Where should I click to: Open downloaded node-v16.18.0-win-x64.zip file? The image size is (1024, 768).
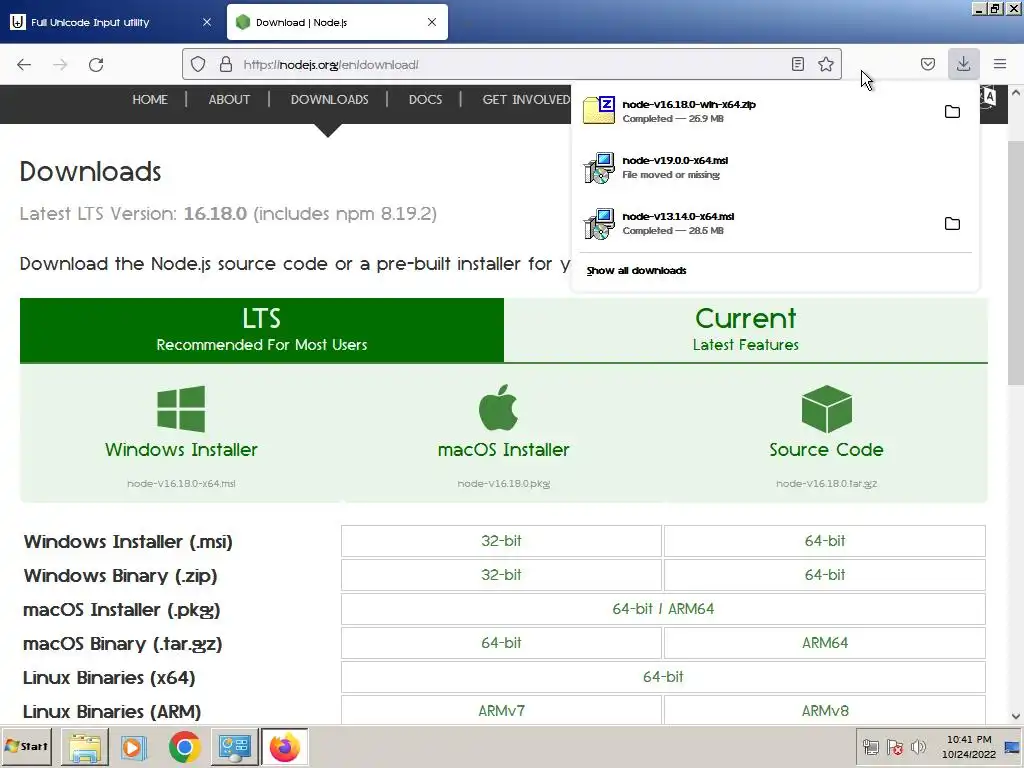(x=751, y=111)
